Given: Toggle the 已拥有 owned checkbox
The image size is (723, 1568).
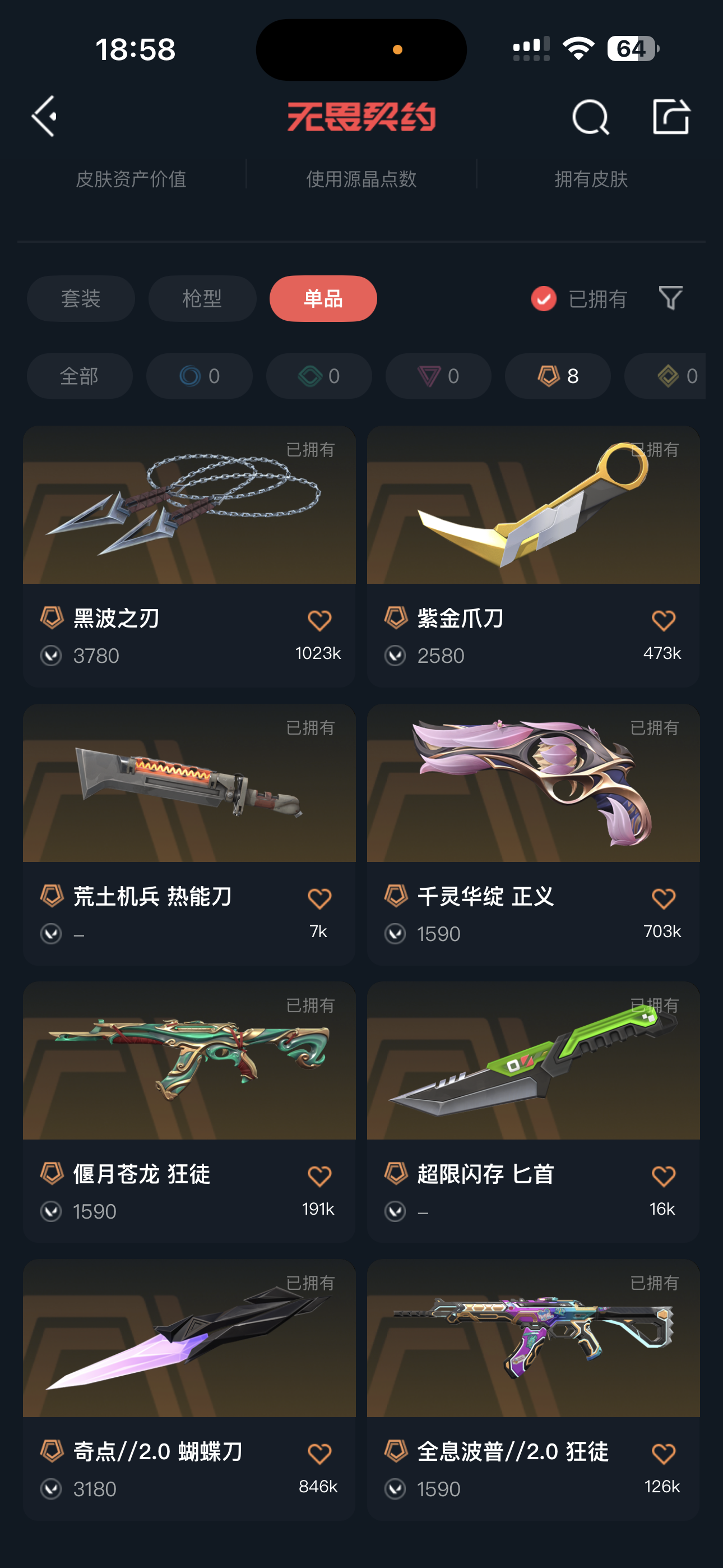Looking at the screenshot, I should [544, 298].
